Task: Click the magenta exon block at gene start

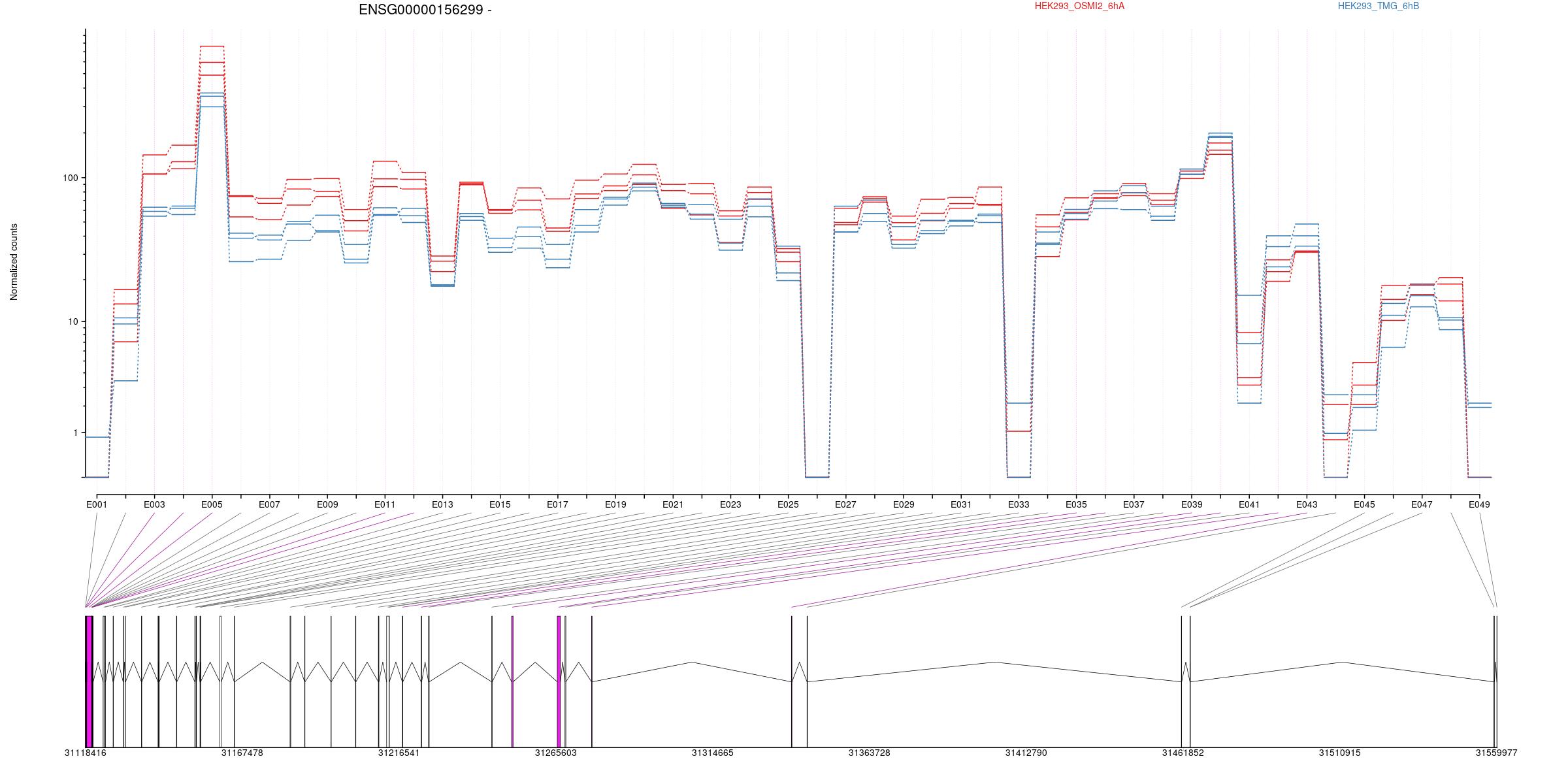Action: point(89,681)
